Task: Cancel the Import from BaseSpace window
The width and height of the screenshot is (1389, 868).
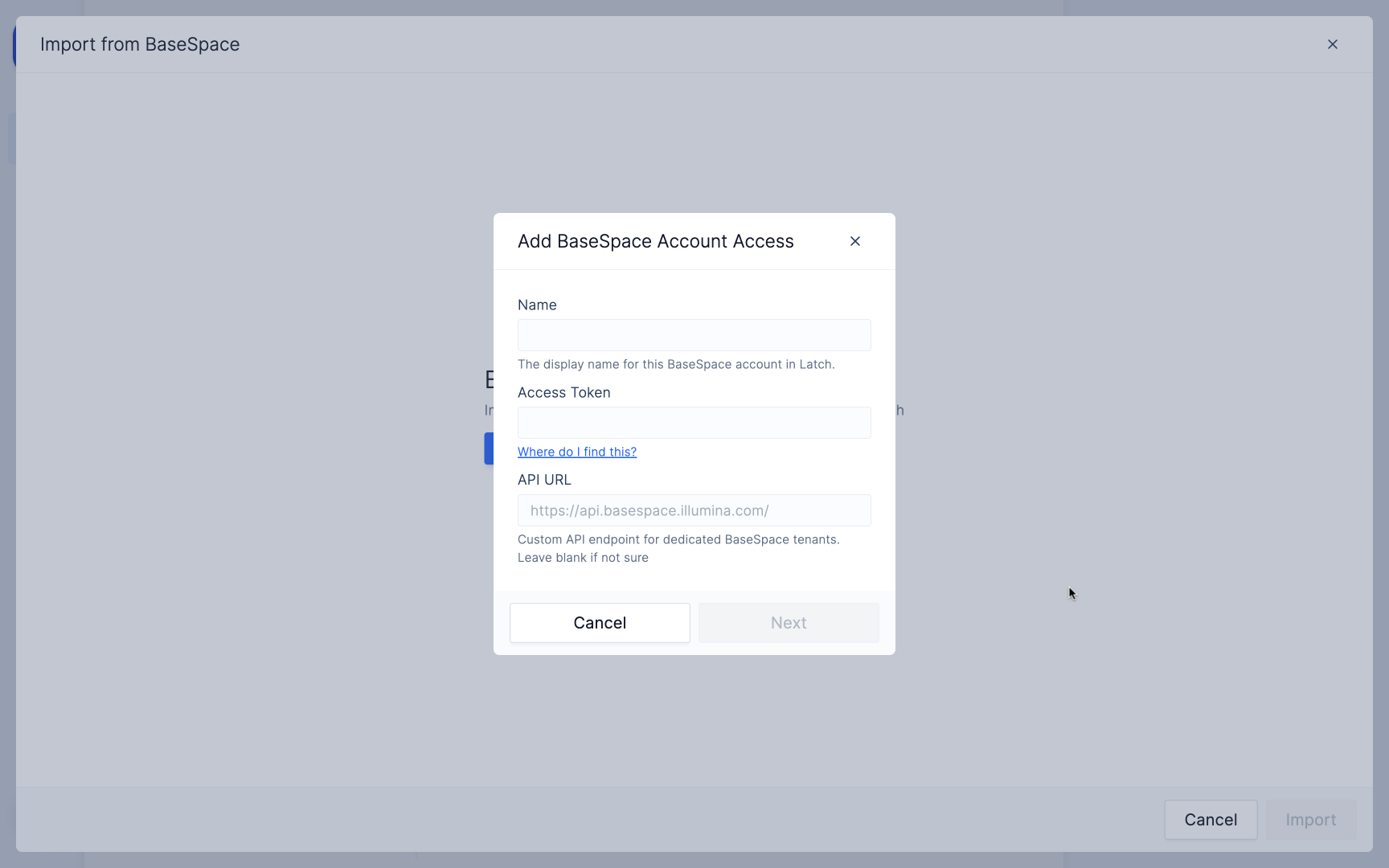Action: tap(1211, 820)
